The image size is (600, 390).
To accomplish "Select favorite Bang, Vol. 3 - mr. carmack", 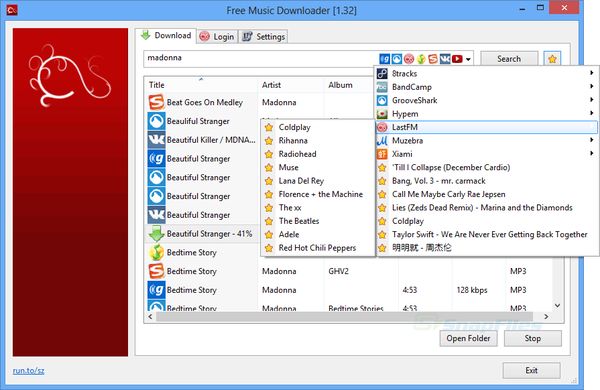I will 486,181.
